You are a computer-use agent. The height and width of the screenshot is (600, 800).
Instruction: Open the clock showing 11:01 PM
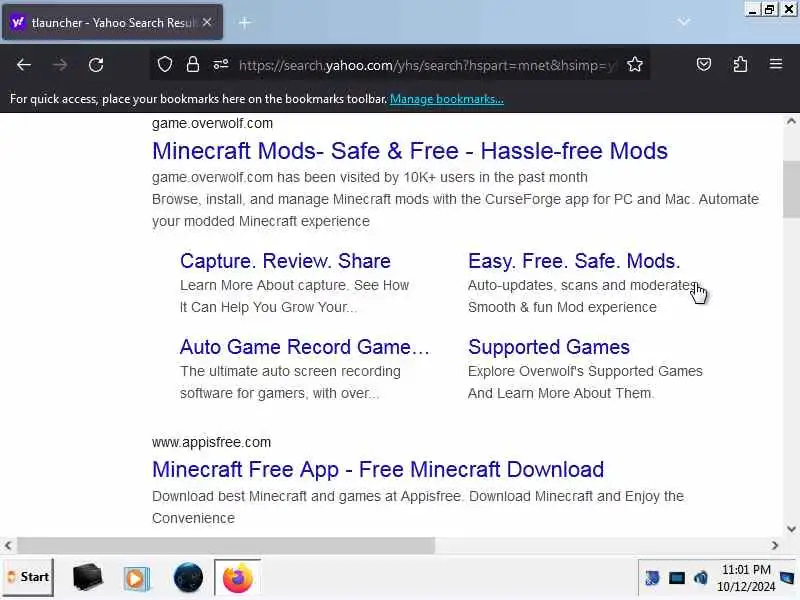pyautogui.click(x=746, y=578)
